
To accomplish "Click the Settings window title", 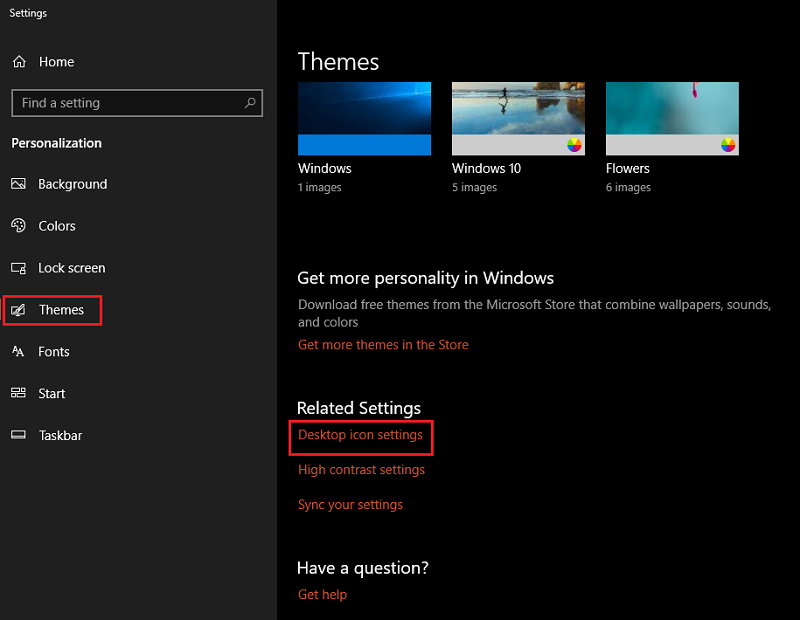I will click(28, 13).
